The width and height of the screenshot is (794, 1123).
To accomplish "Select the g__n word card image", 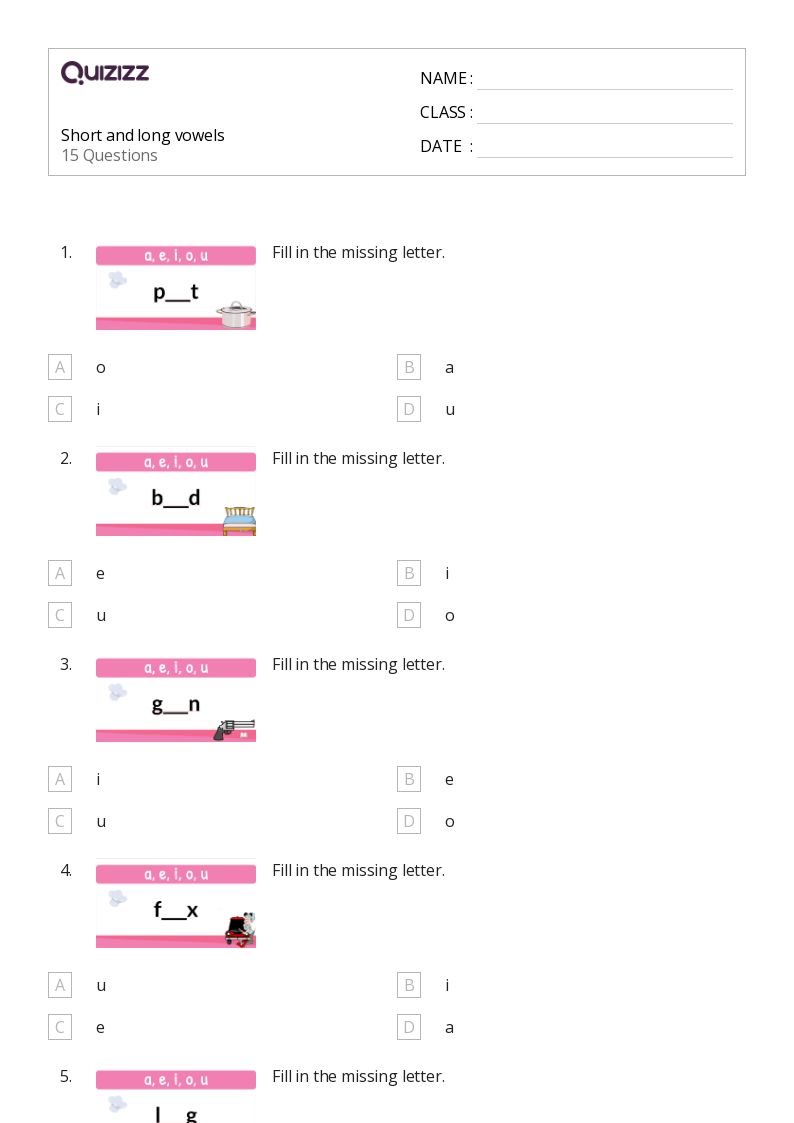I will (x=176, y=699).
